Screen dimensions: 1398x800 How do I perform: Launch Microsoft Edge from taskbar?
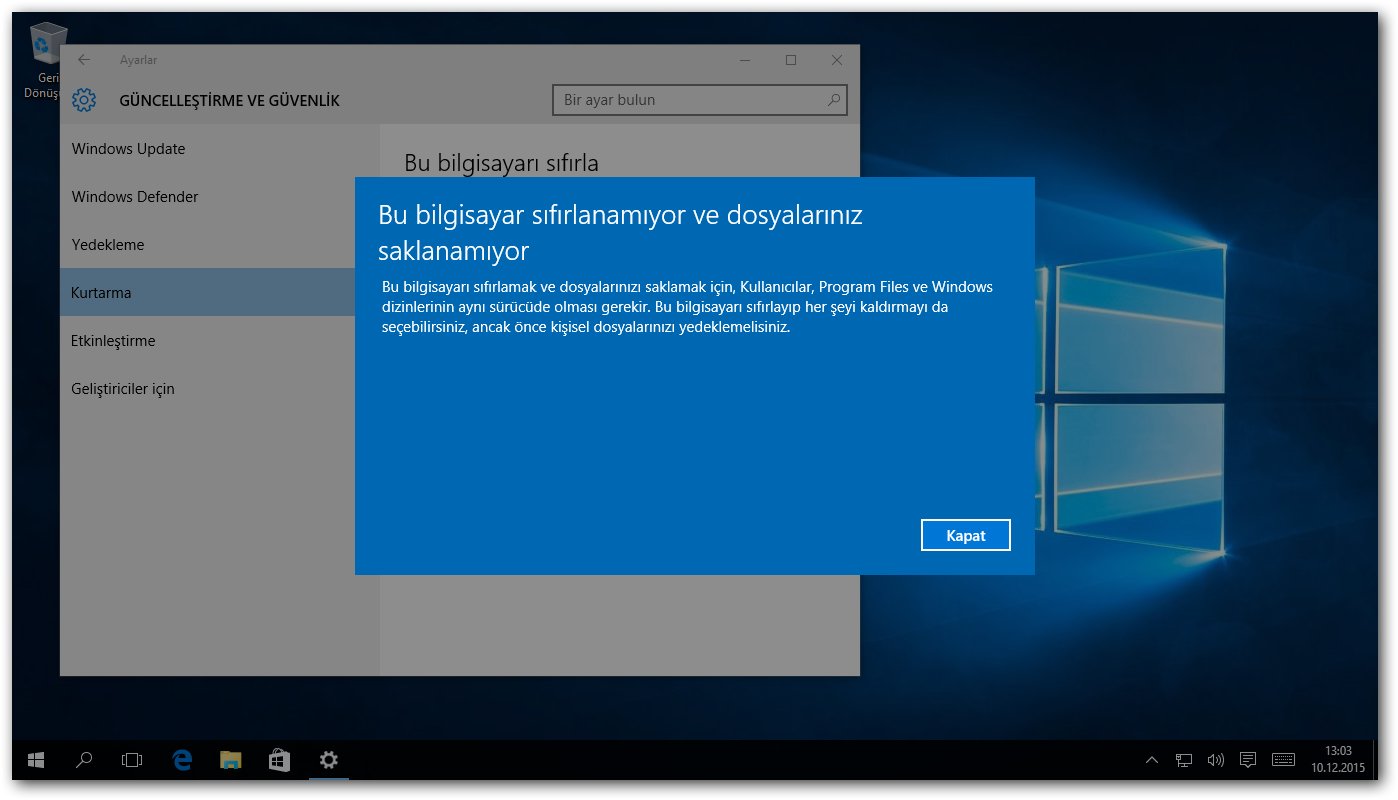point(182,760)
